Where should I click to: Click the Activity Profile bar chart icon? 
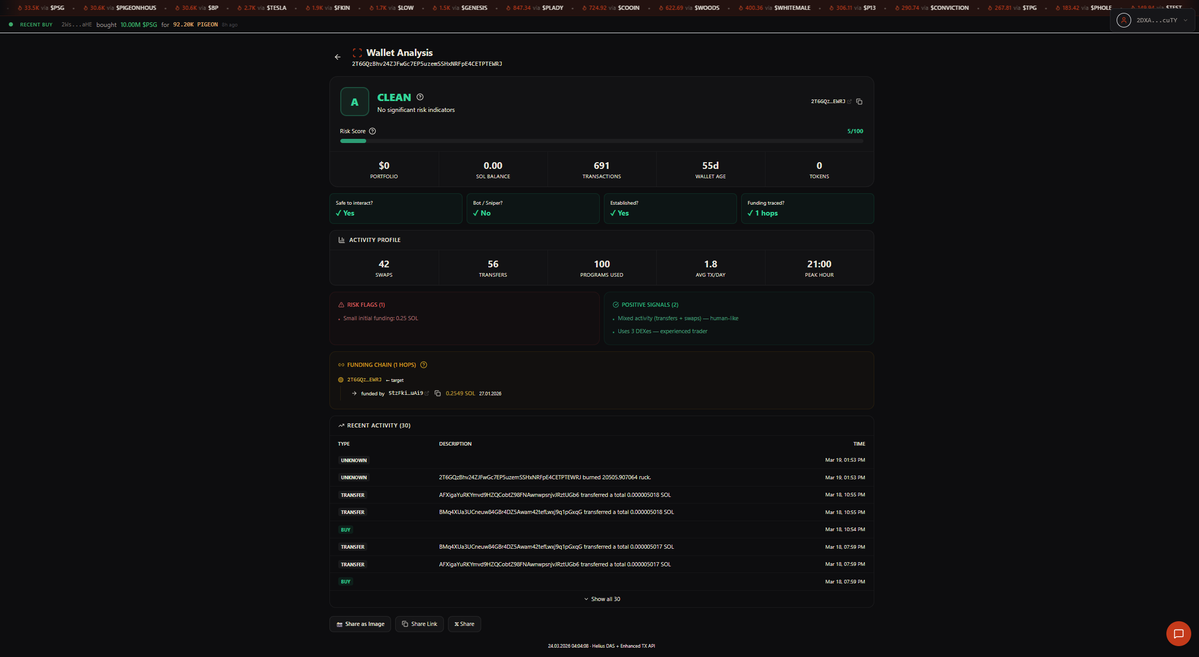[342, 240]
